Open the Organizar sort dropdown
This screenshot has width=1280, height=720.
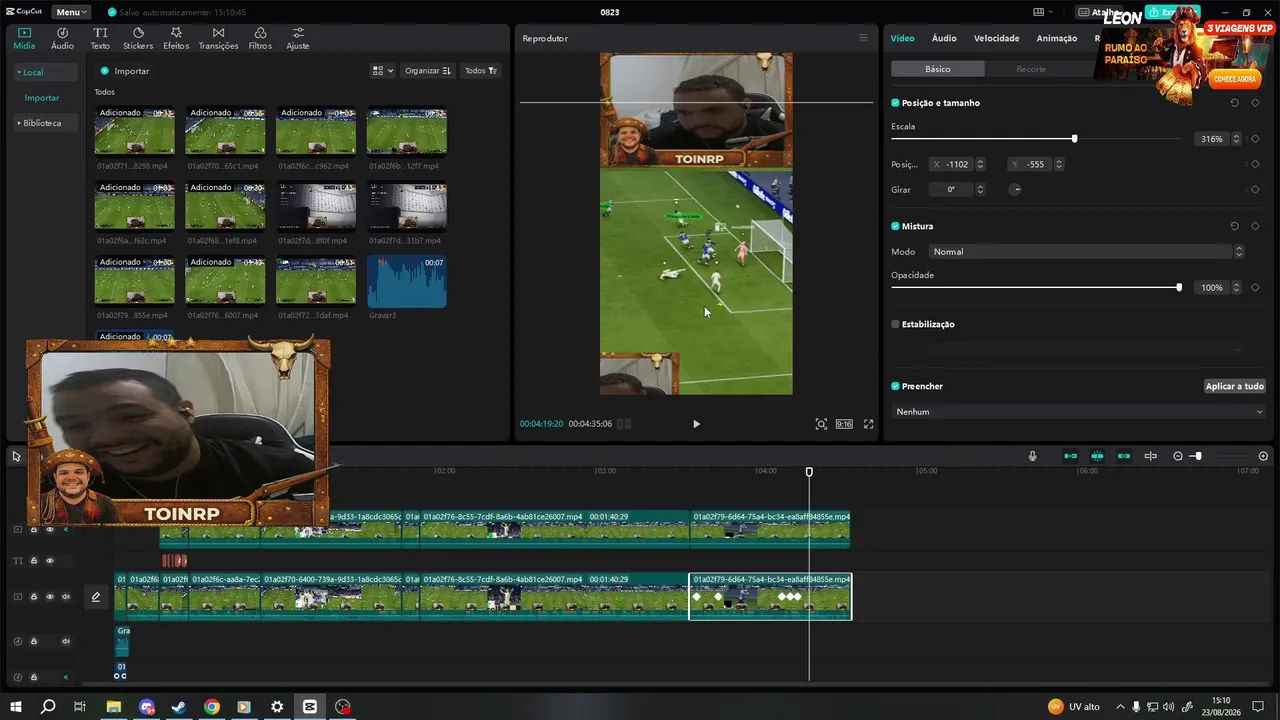click(x=427, y=71)
